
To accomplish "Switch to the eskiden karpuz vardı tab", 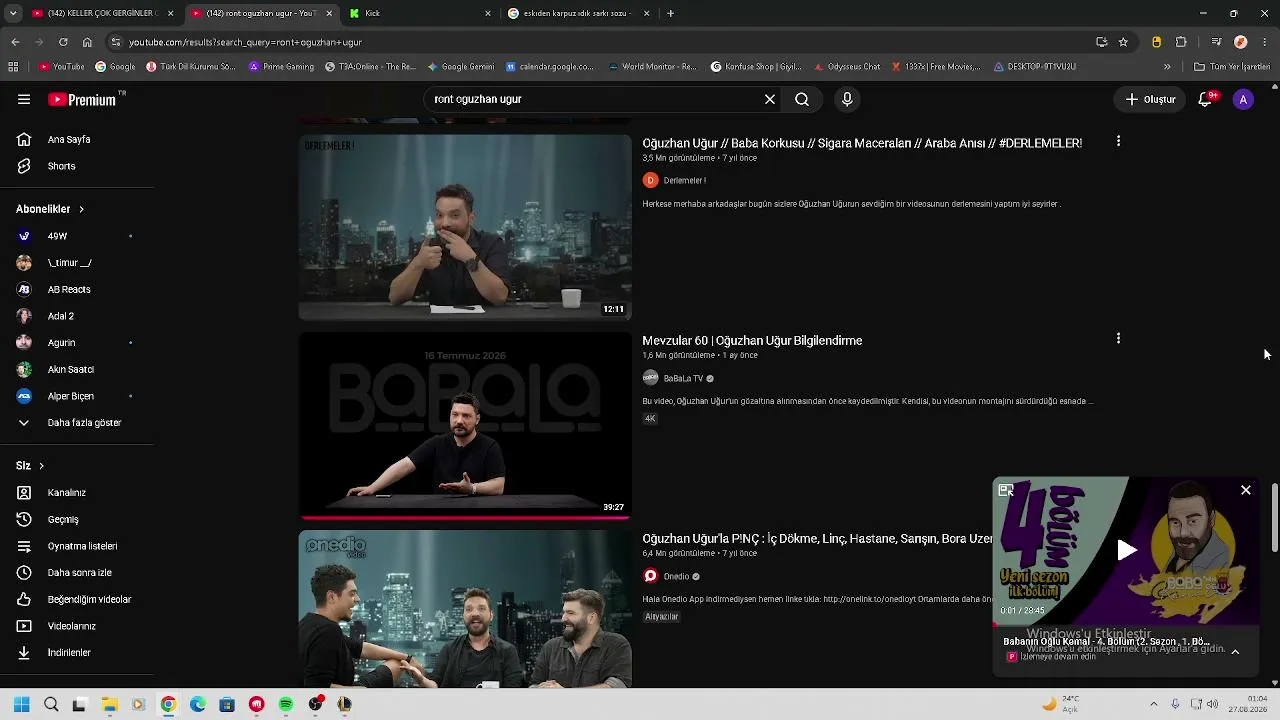I will 578,13.
